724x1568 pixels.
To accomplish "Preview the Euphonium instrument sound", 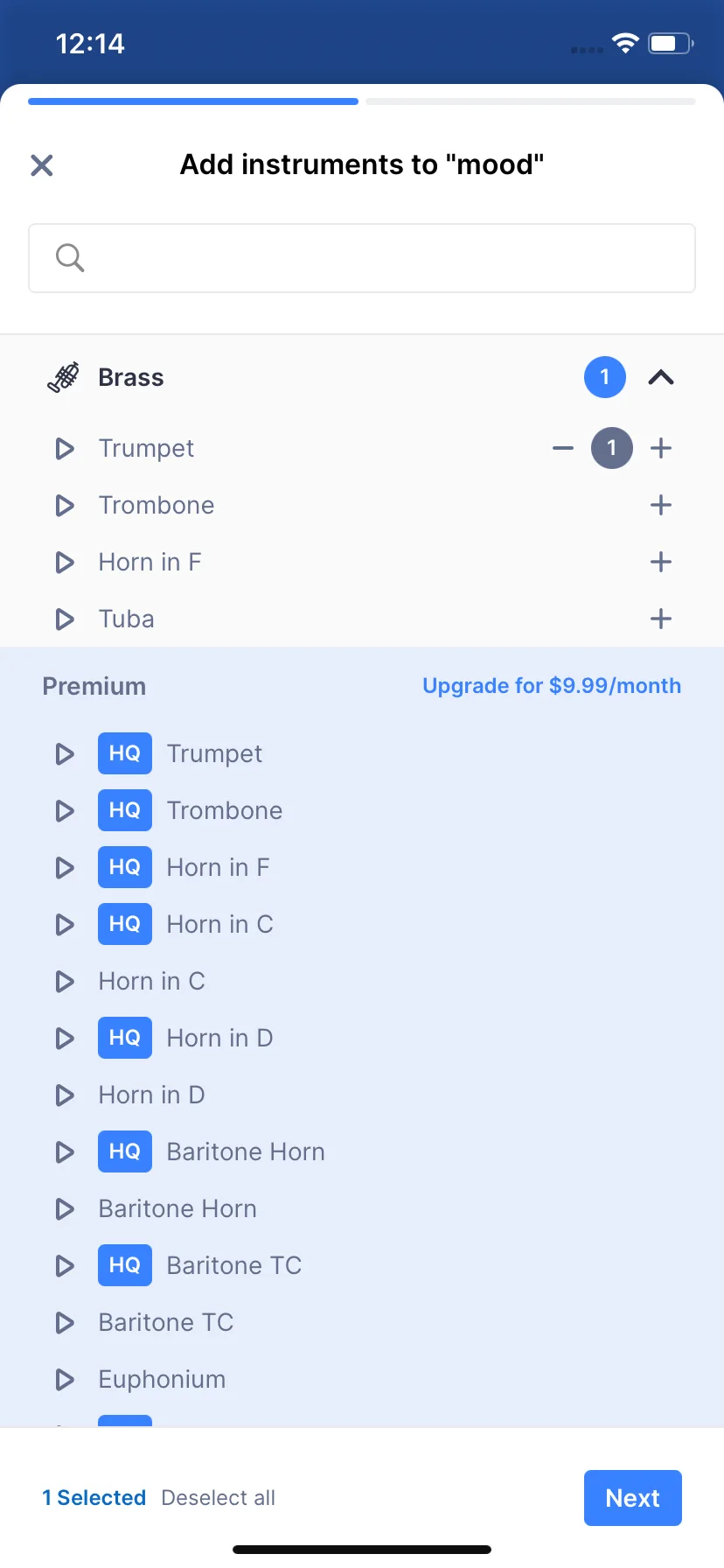I will pos(65,1380).
